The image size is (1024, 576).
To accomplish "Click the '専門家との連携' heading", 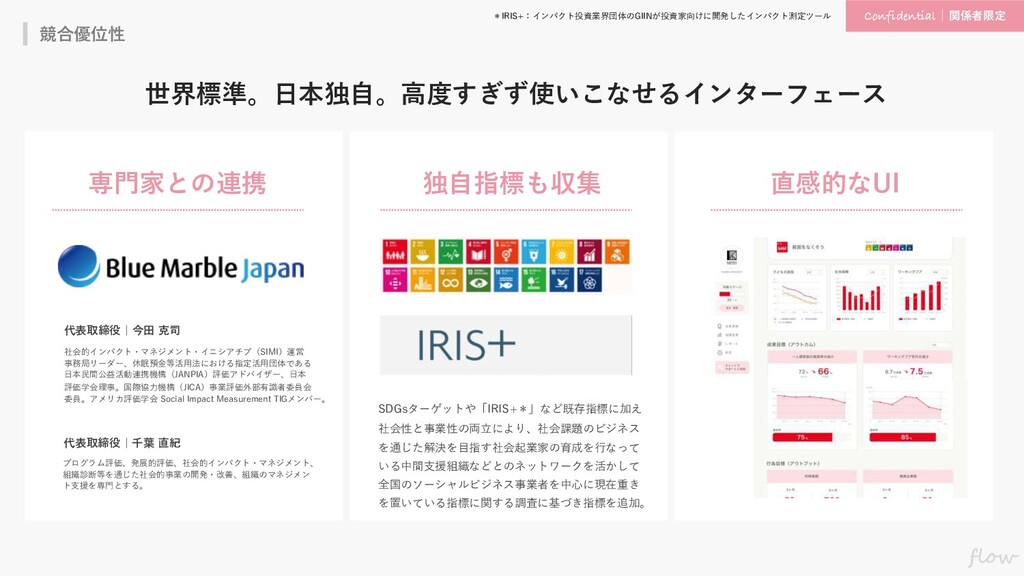I will click(178, 183).
